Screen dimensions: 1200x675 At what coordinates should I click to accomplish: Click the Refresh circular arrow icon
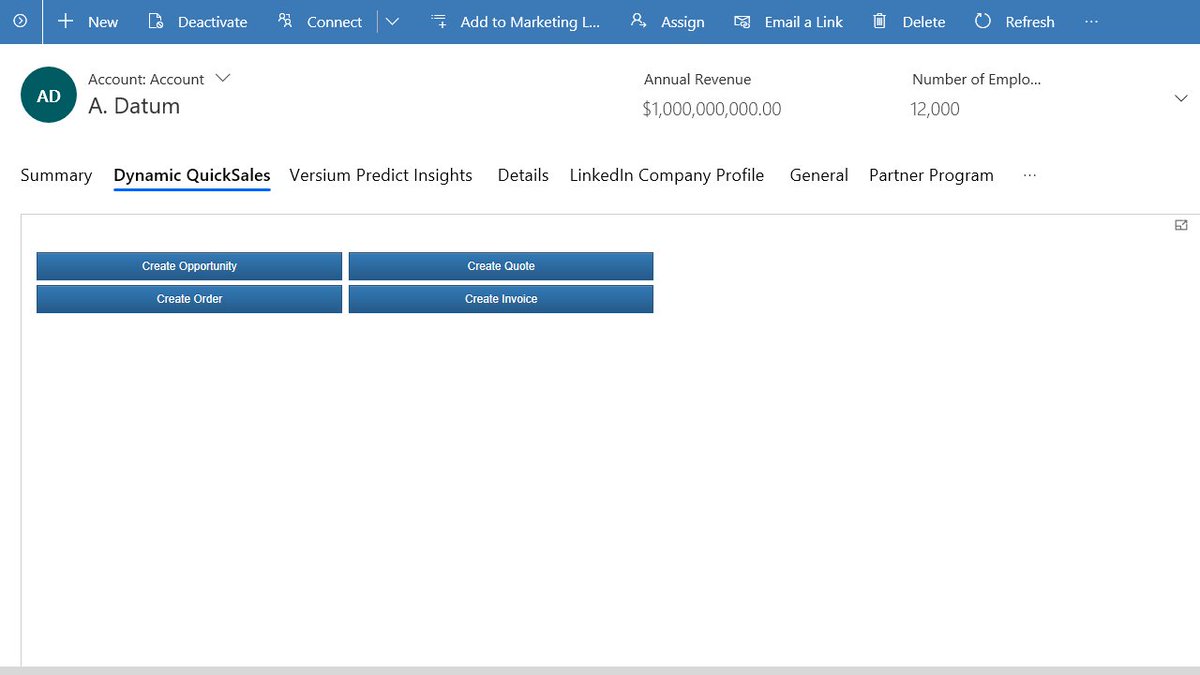click(x=983, y=21)
